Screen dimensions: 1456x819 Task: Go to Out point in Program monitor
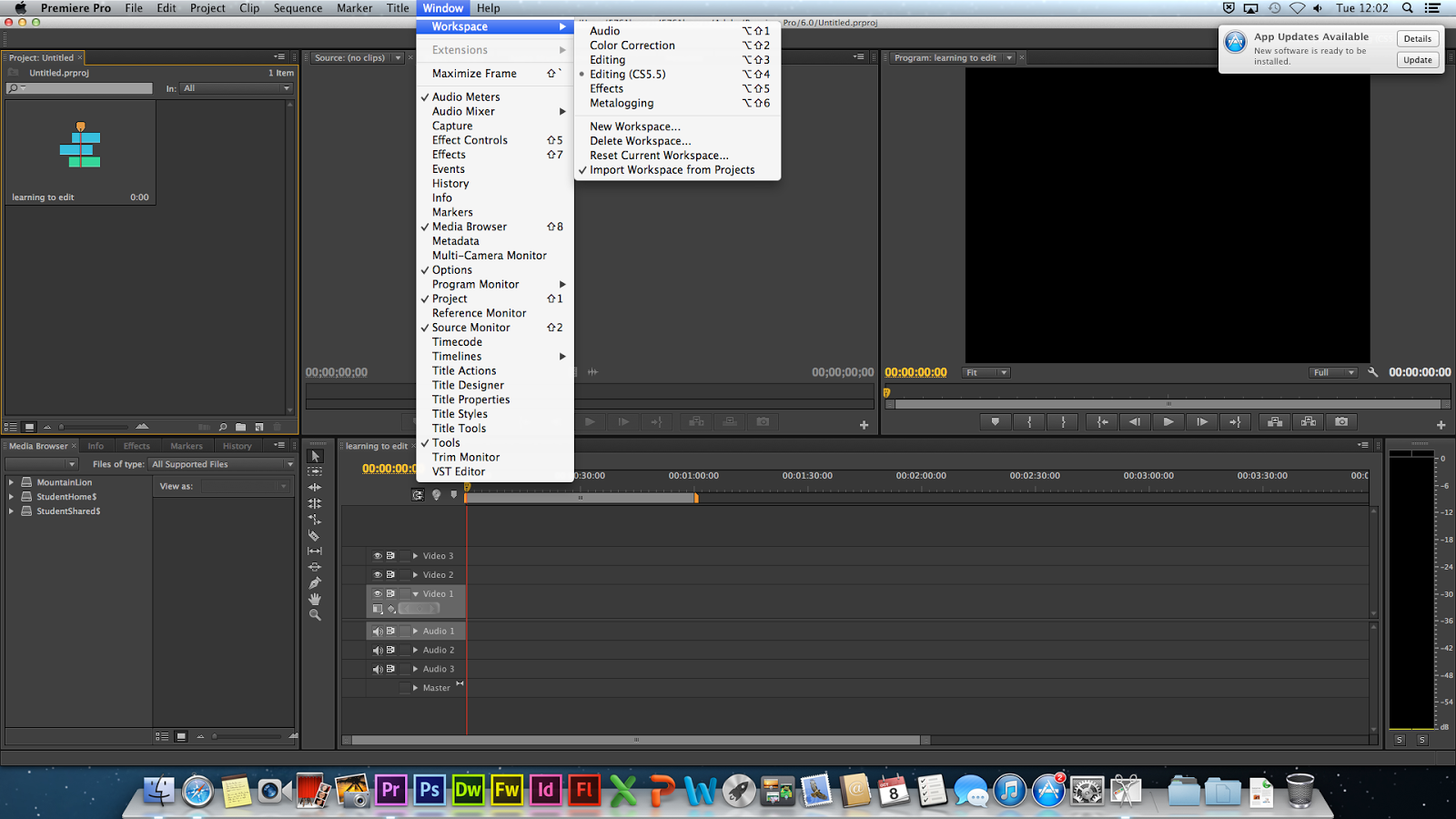1235,422
